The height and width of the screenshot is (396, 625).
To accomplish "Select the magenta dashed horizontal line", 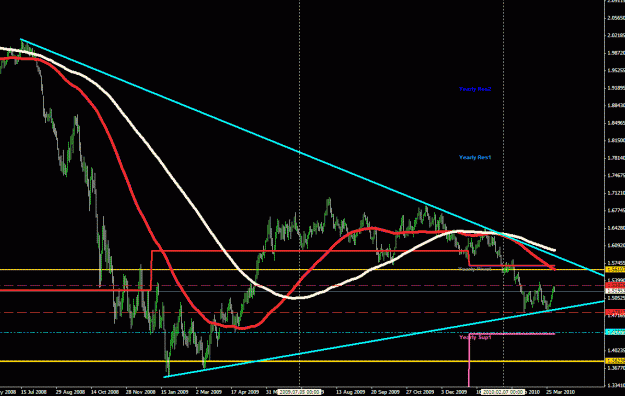I will coord(302,286).
